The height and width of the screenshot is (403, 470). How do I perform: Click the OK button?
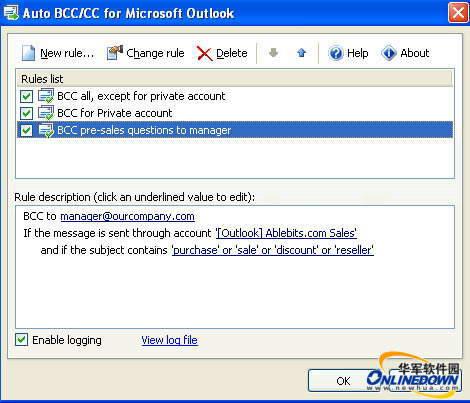pyautogui.click(x=343, y=381)
